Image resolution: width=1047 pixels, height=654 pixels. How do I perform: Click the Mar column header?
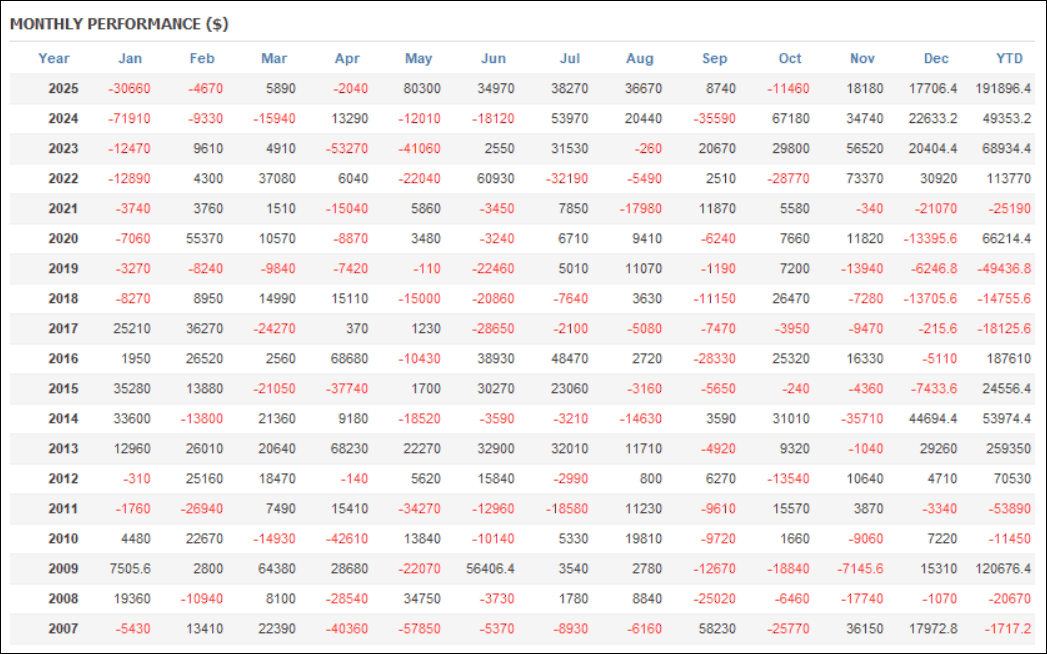(274, 58)
